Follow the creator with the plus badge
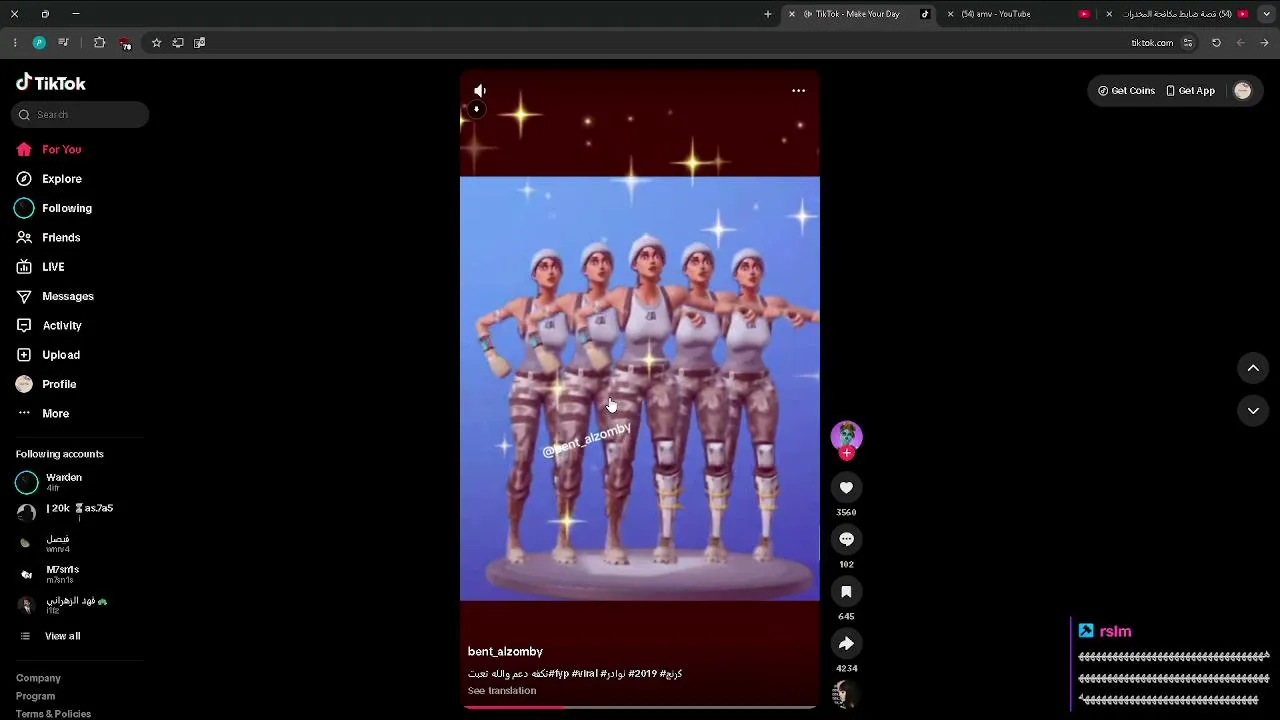 coord(847,453)
